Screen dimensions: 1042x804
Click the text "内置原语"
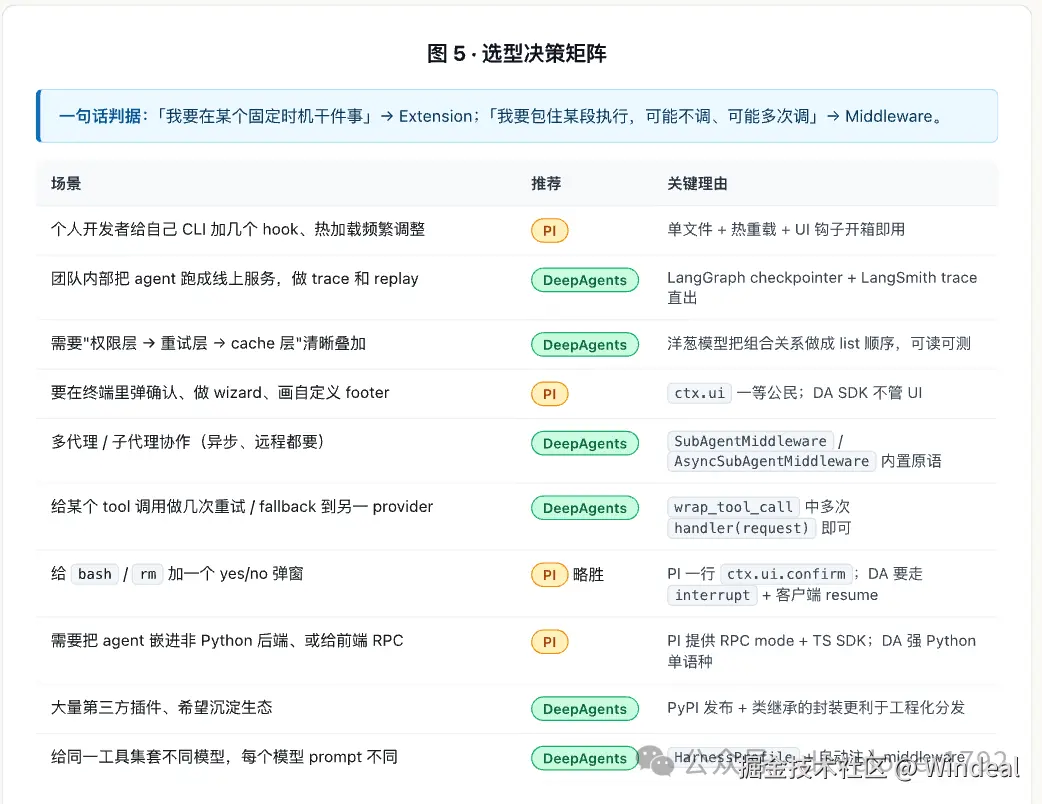coord(911,460)
